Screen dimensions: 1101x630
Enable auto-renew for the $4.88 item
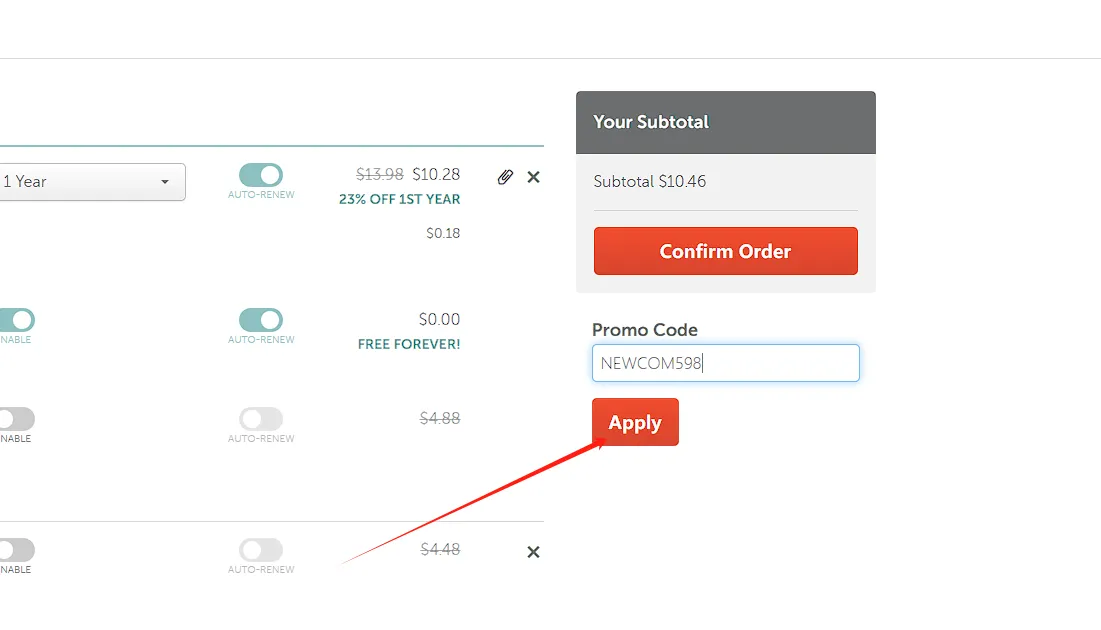pyautogui.click(x=261, y=419)
